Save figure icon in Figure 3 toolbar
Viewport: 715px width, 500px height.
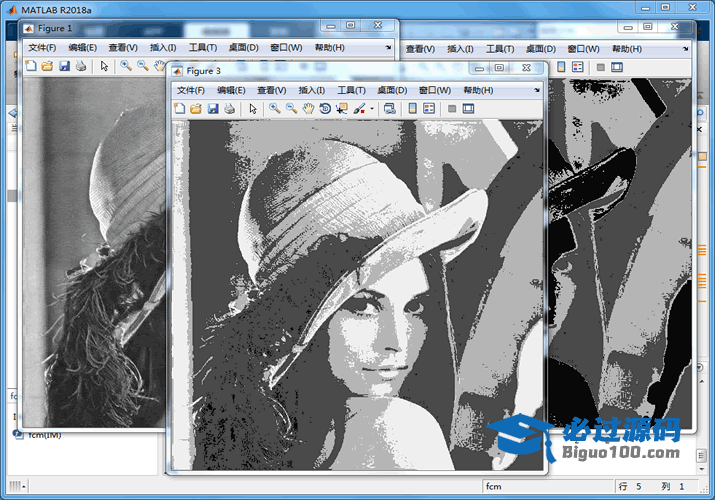[x=213, y=108]
